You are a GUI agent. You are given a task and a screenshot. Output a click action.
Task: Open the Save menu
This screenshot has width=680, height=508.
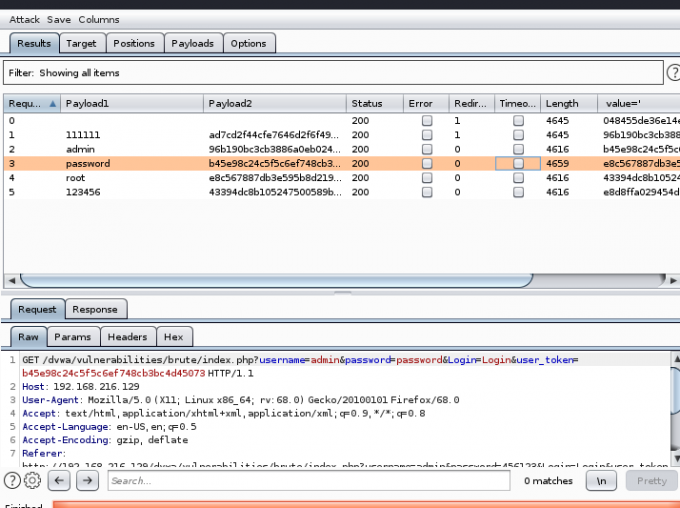59,20
